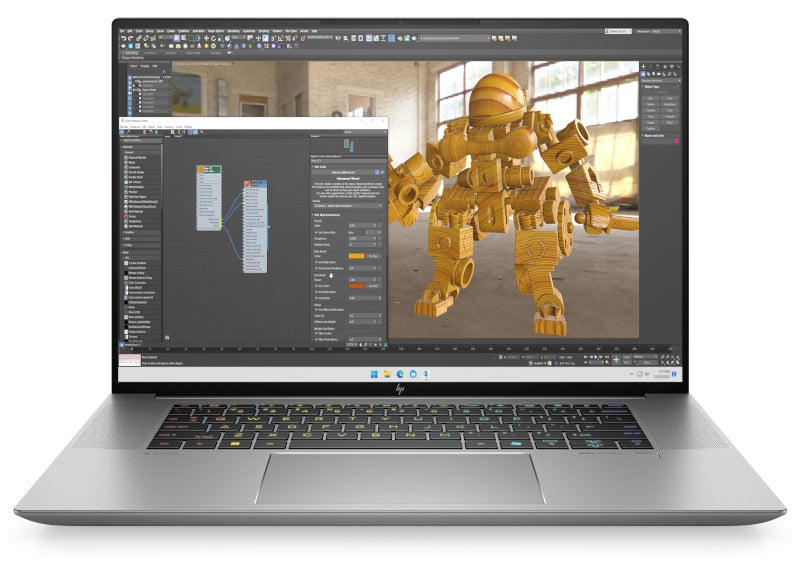Open the File menu in 3ds Max
The image size is (800, 570).
click(x=121, y=31)
